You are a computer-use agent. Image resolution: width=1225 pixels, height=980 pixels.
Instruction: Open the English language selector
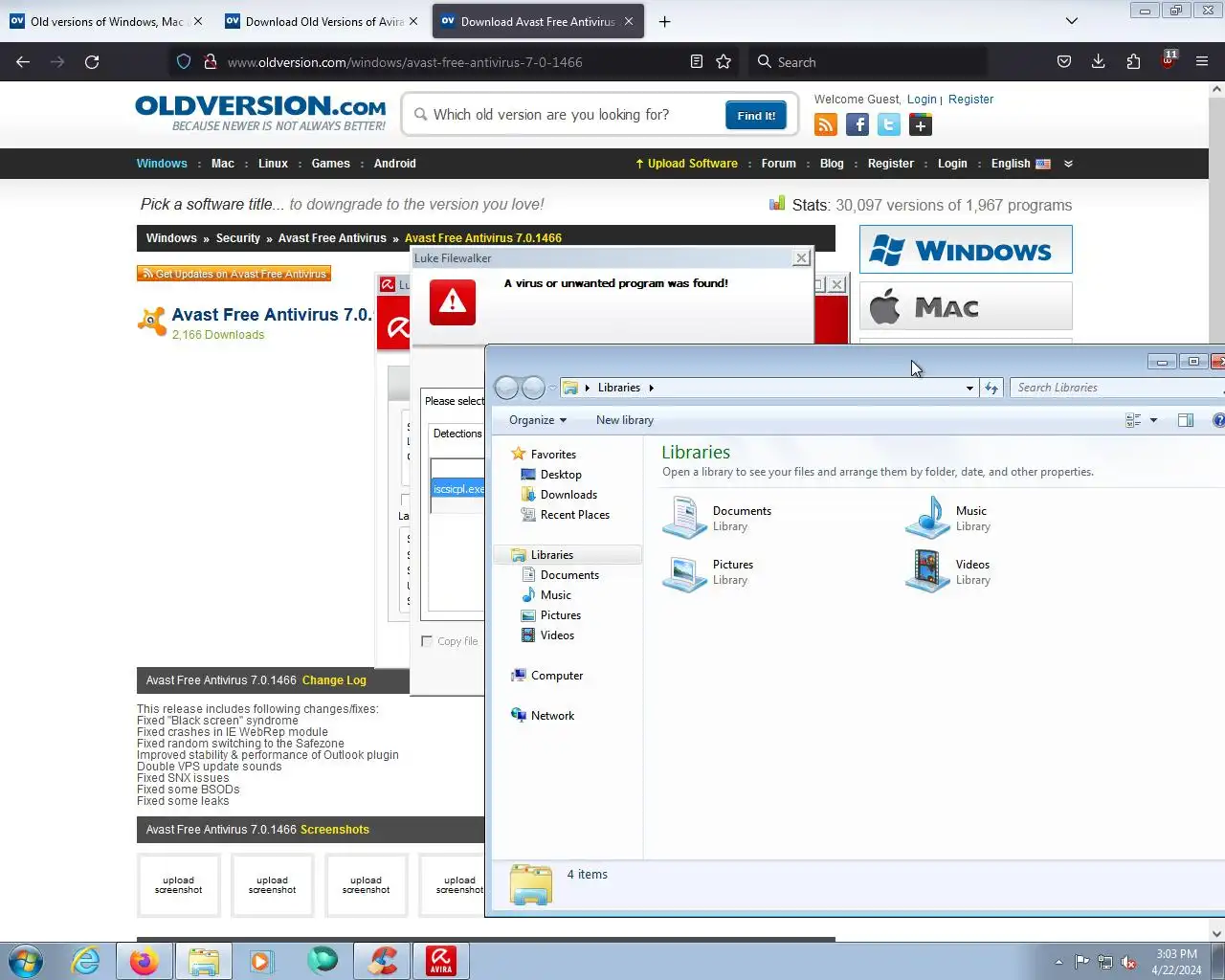pyautogui.click(x=1020, y=164)
